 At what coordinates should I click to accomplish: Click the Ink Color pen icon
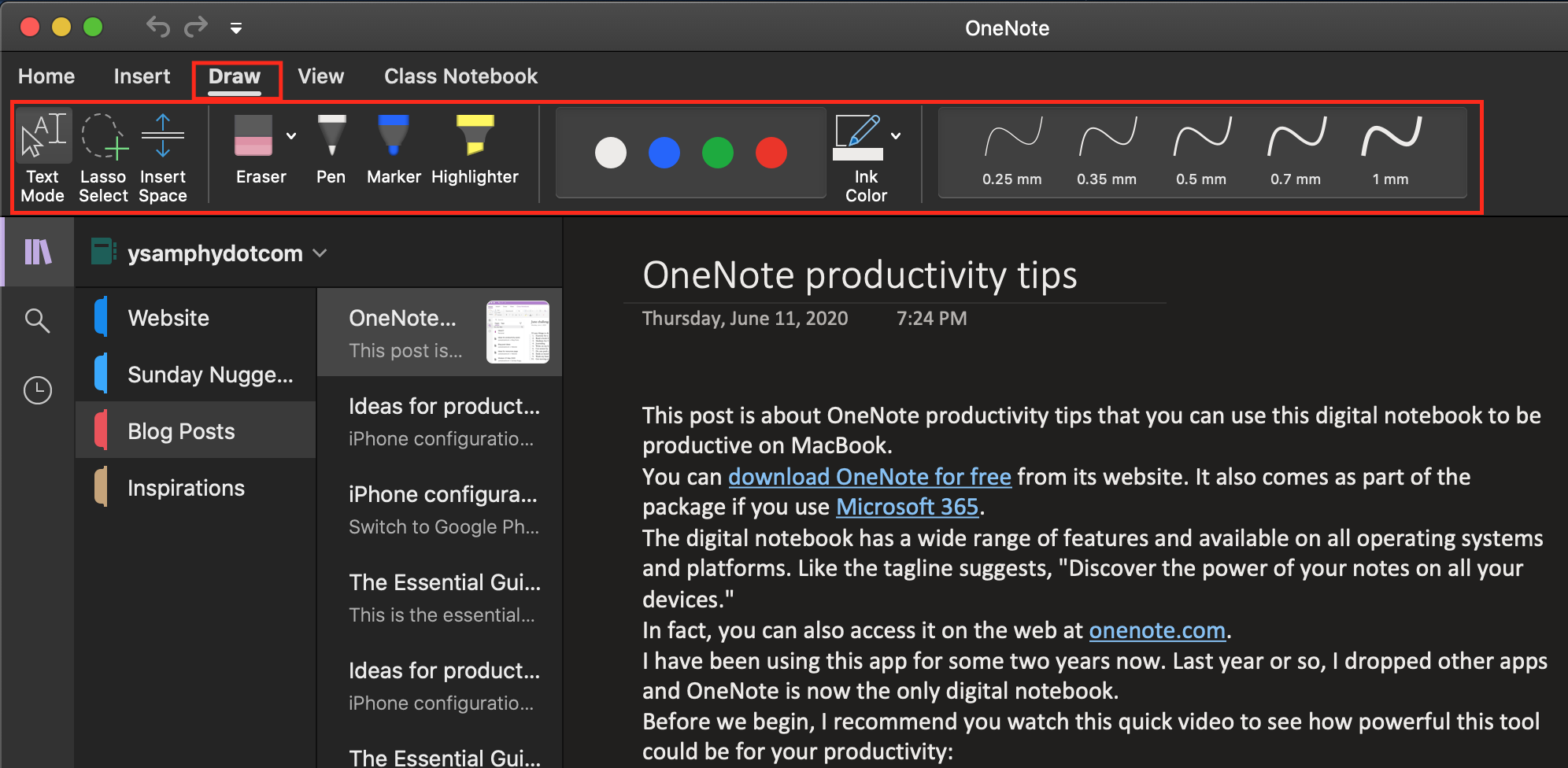858,137
